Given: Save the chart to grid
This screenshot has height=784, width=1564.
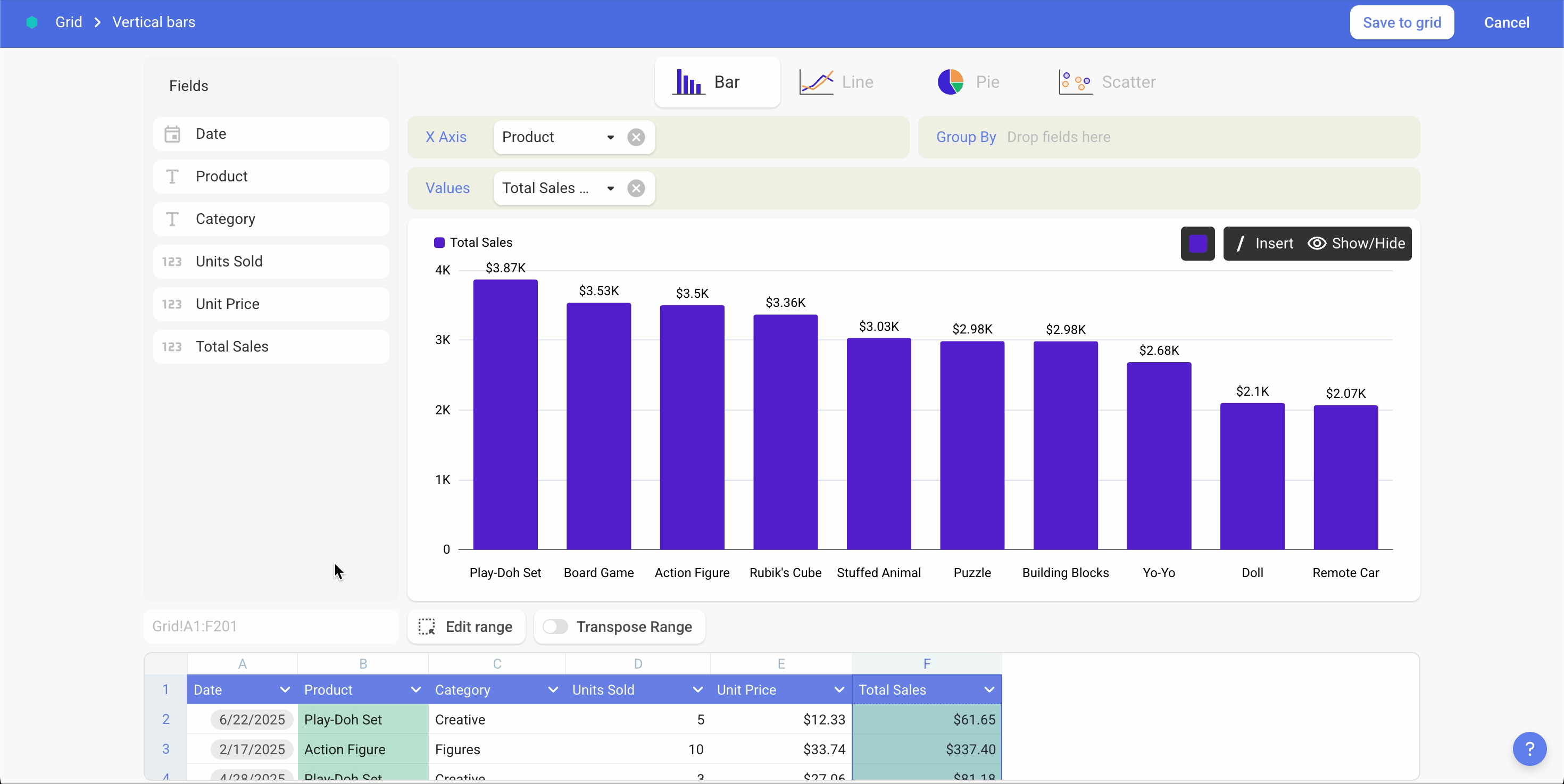Looking at the screenshot, I should pos(1402,22).
